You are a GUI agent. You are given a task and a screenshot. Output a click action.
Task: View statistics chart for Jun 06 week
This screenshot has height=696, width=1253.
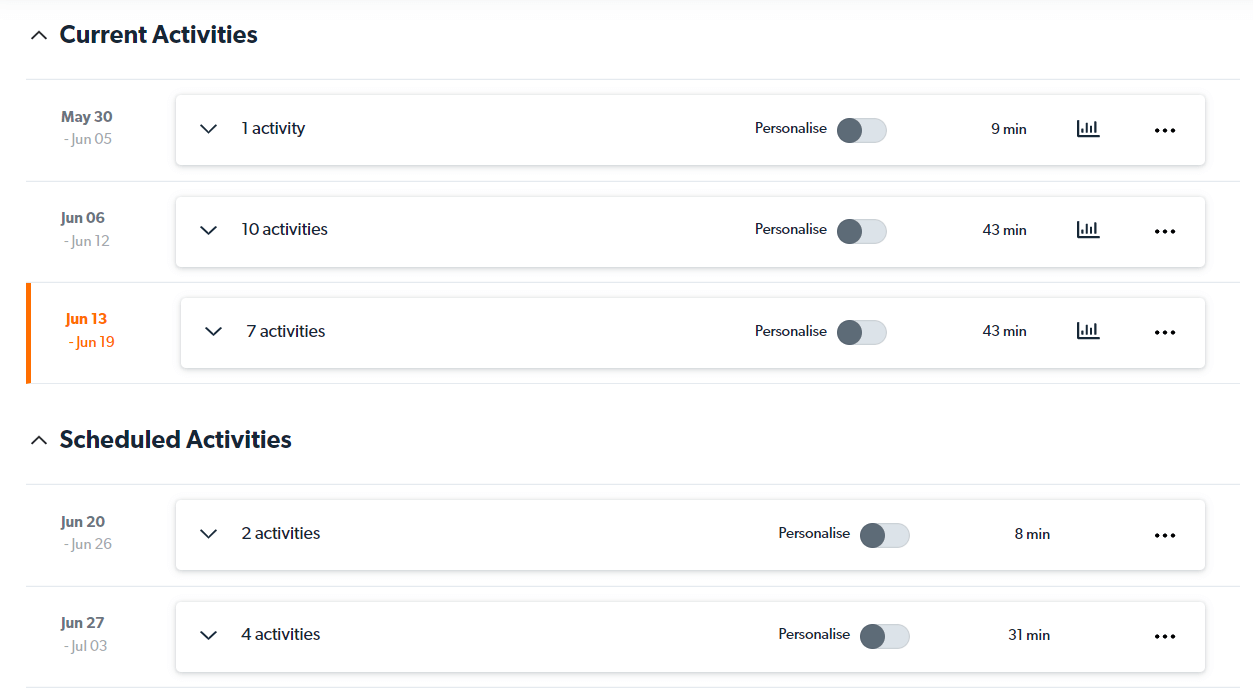pos(1088,230)
